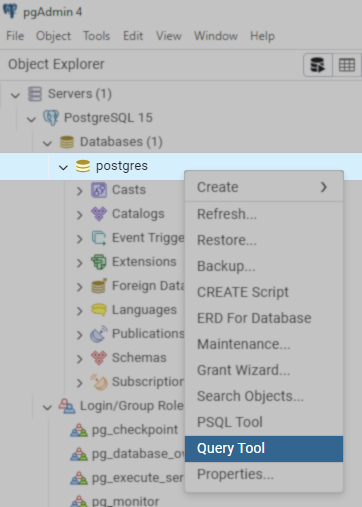362x507 pixels.
Task: Open the Help menu
Action: tap(262, 36)
